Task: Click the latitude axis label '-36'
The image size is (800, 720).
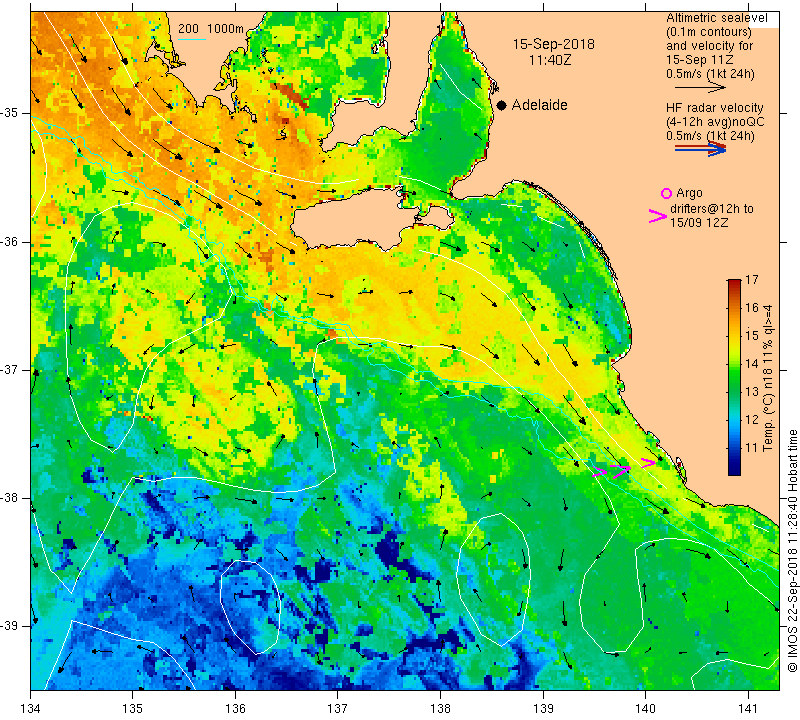Action: pyautogui.click(x=10, y=242)
